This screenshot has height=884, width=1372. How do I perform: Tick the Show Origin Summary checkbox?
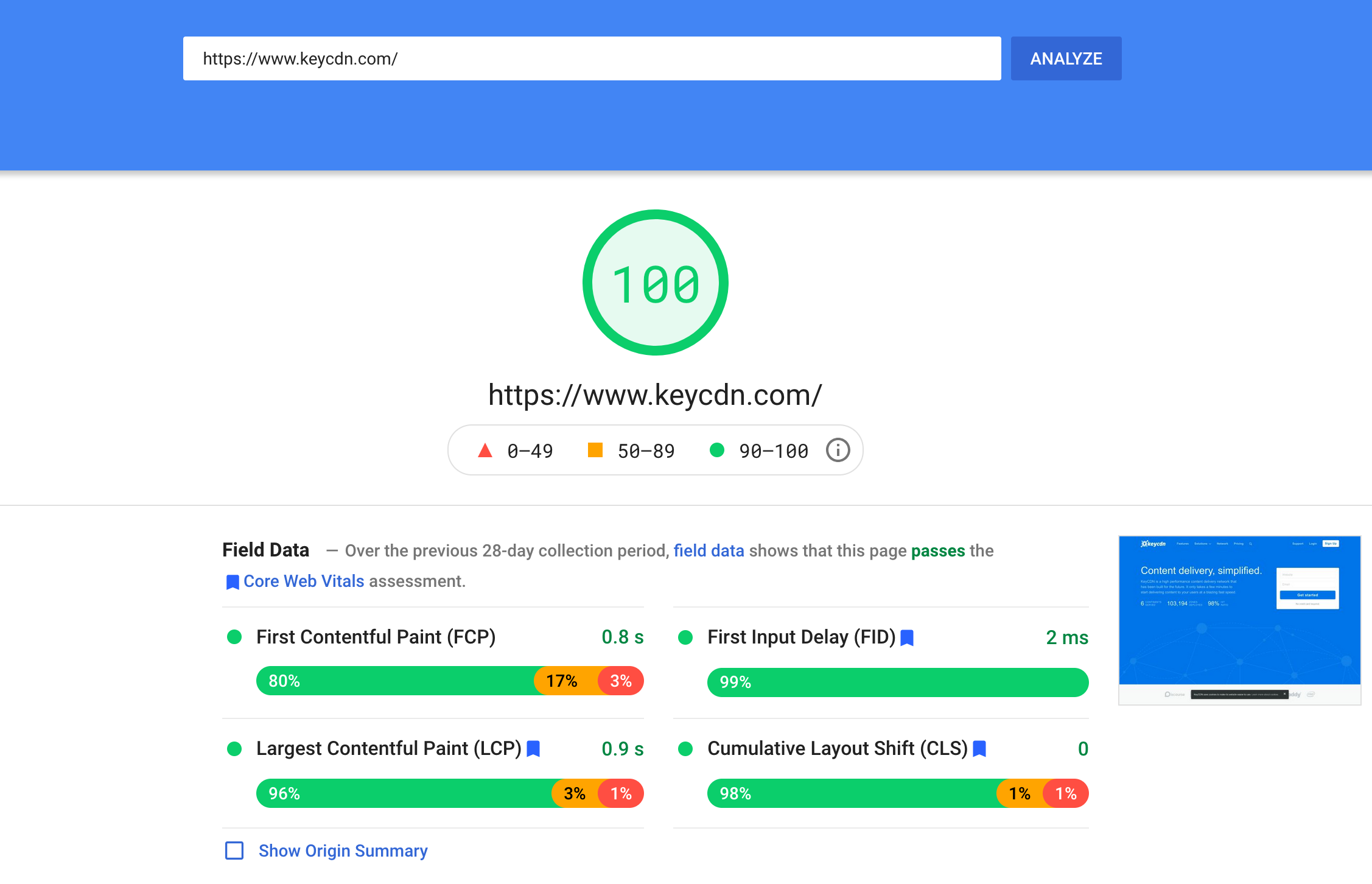(x=234, y=851)
